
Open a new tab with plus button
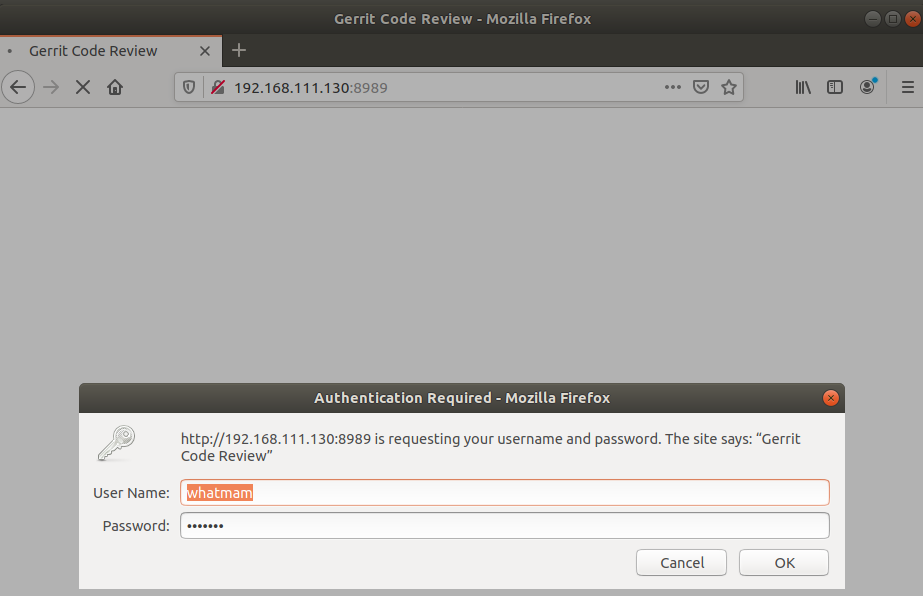pyautogui.click(x=238, y=50)
